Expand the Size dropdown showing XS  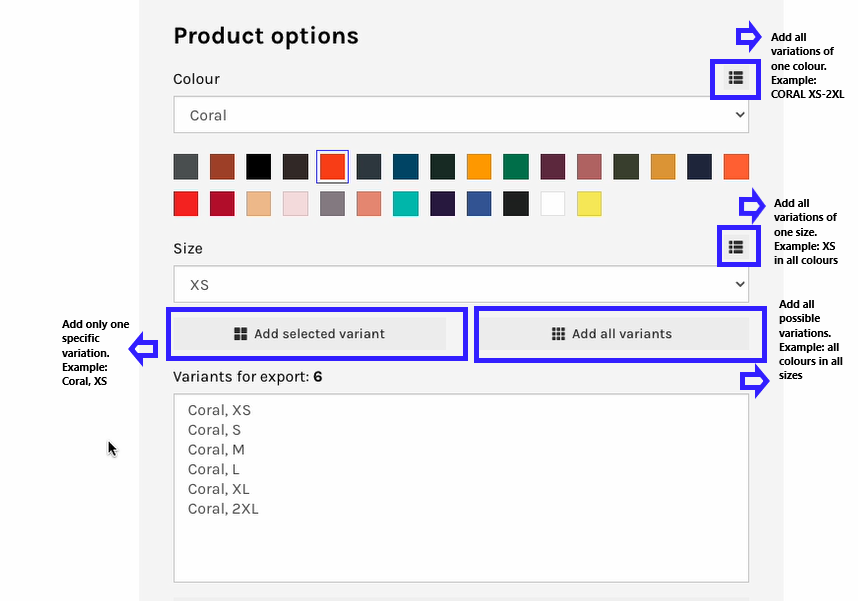tap(461, 284)
